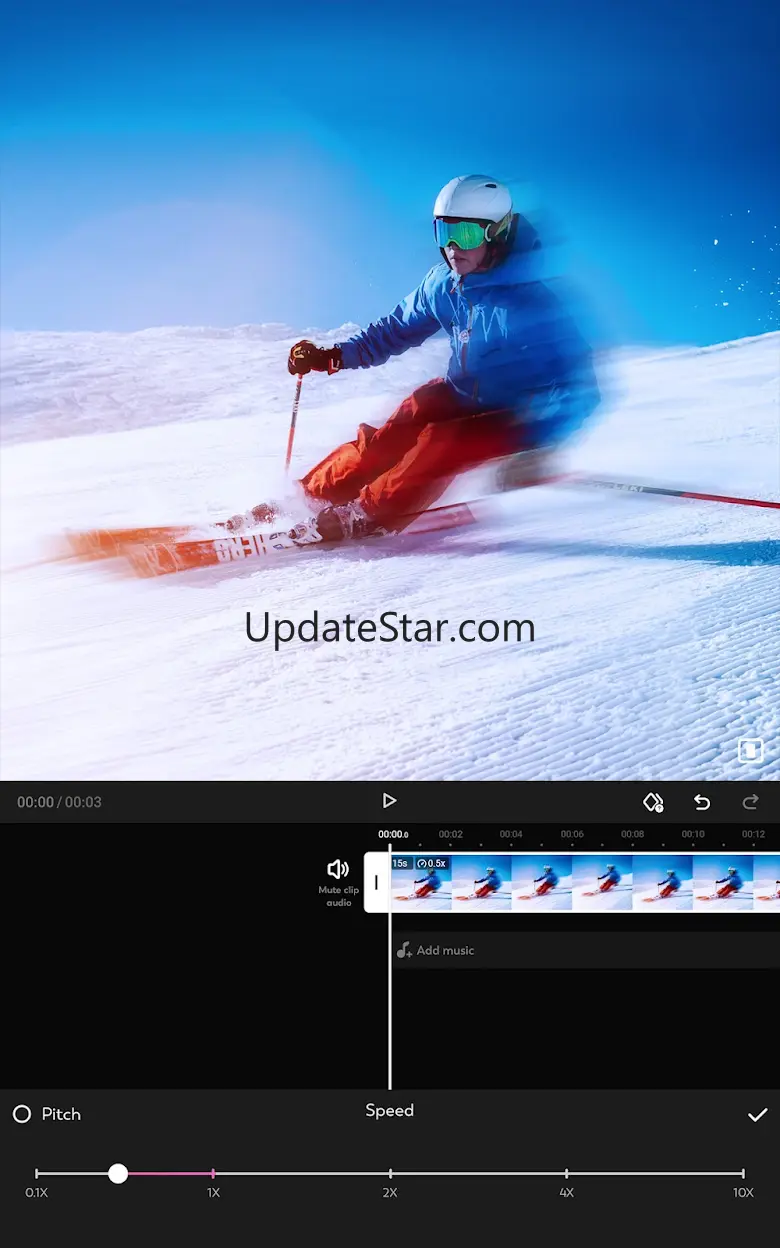Image resolution: width=780 pixels, height=1248 pixels.
Task: Set speed to 0.1X slider start
Action: (36, 1173)
